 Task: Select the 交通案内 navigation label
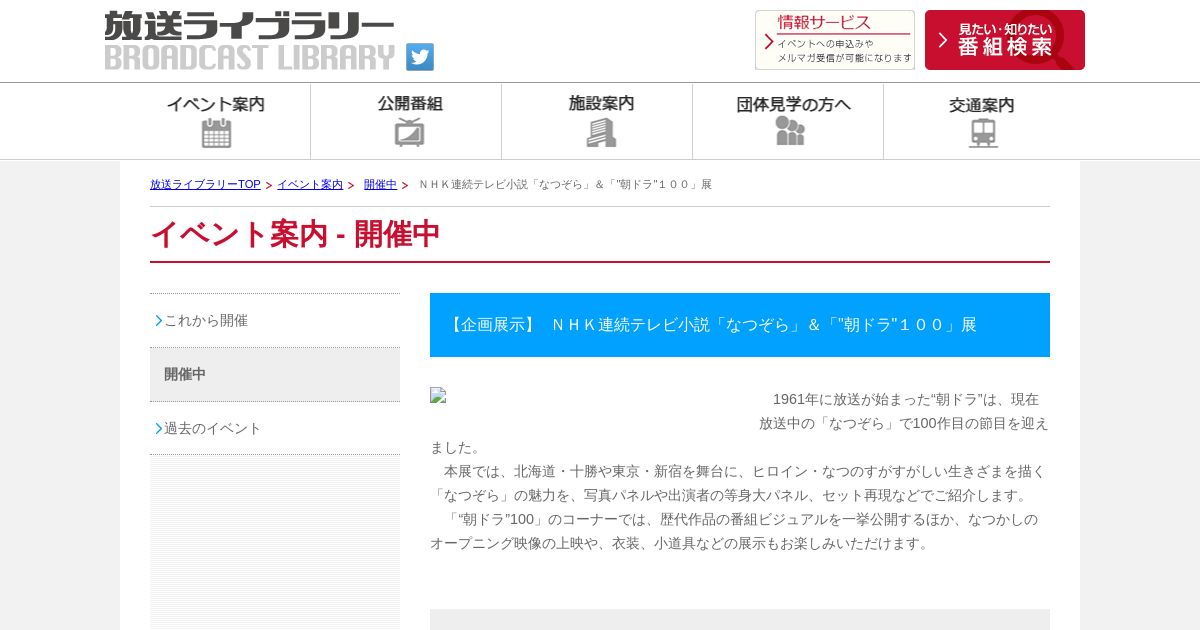click(x=981, y=105)
